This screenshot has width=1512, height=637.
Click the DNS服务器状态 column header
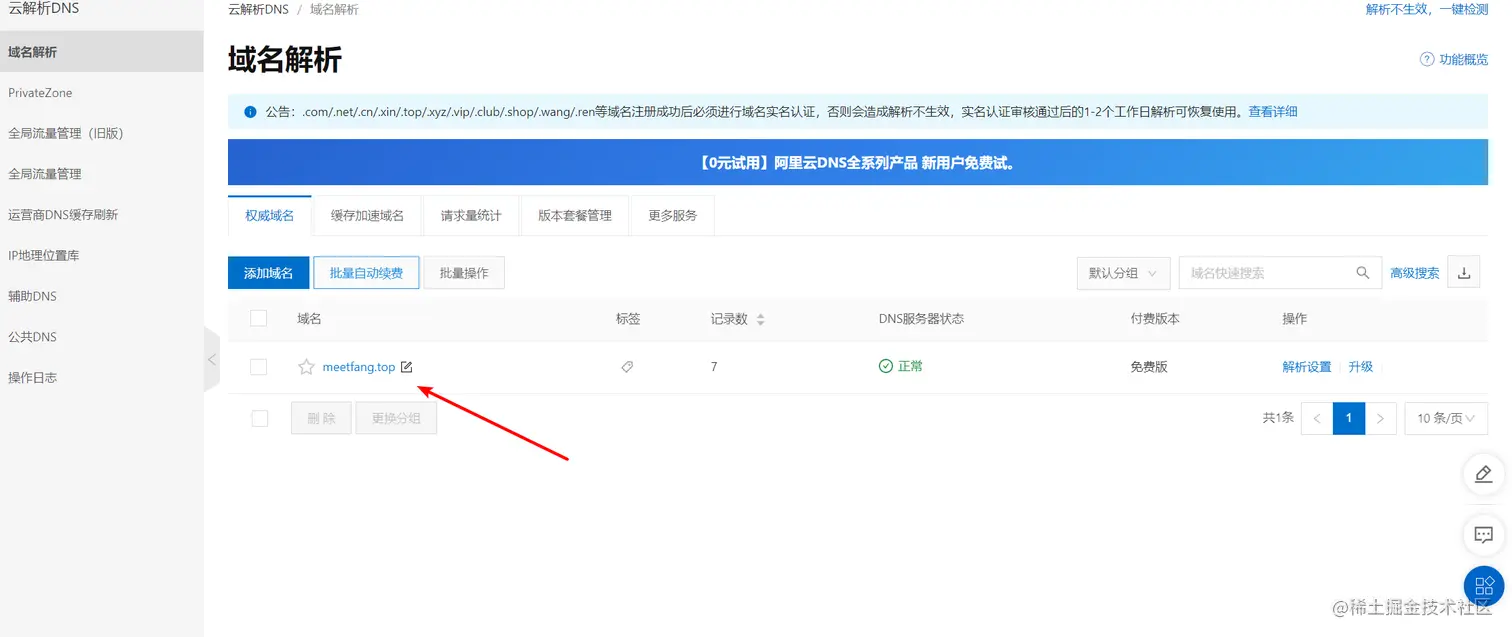pos(921,319)
